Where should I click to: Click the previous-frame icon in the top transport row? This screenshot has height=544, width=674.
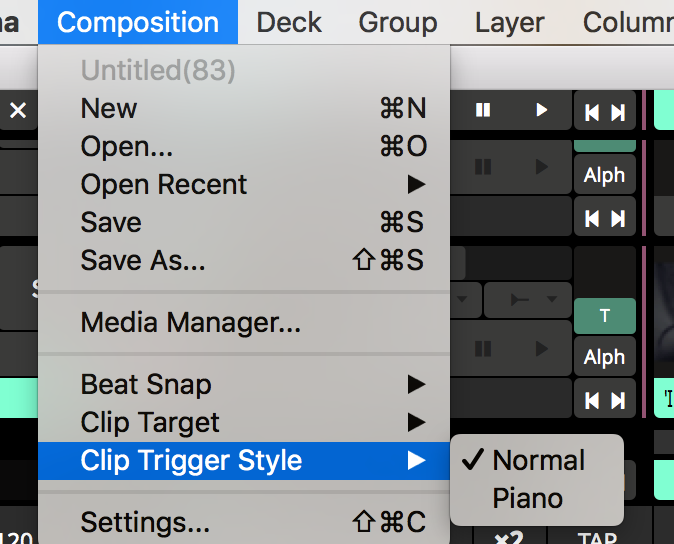point(591,112)
